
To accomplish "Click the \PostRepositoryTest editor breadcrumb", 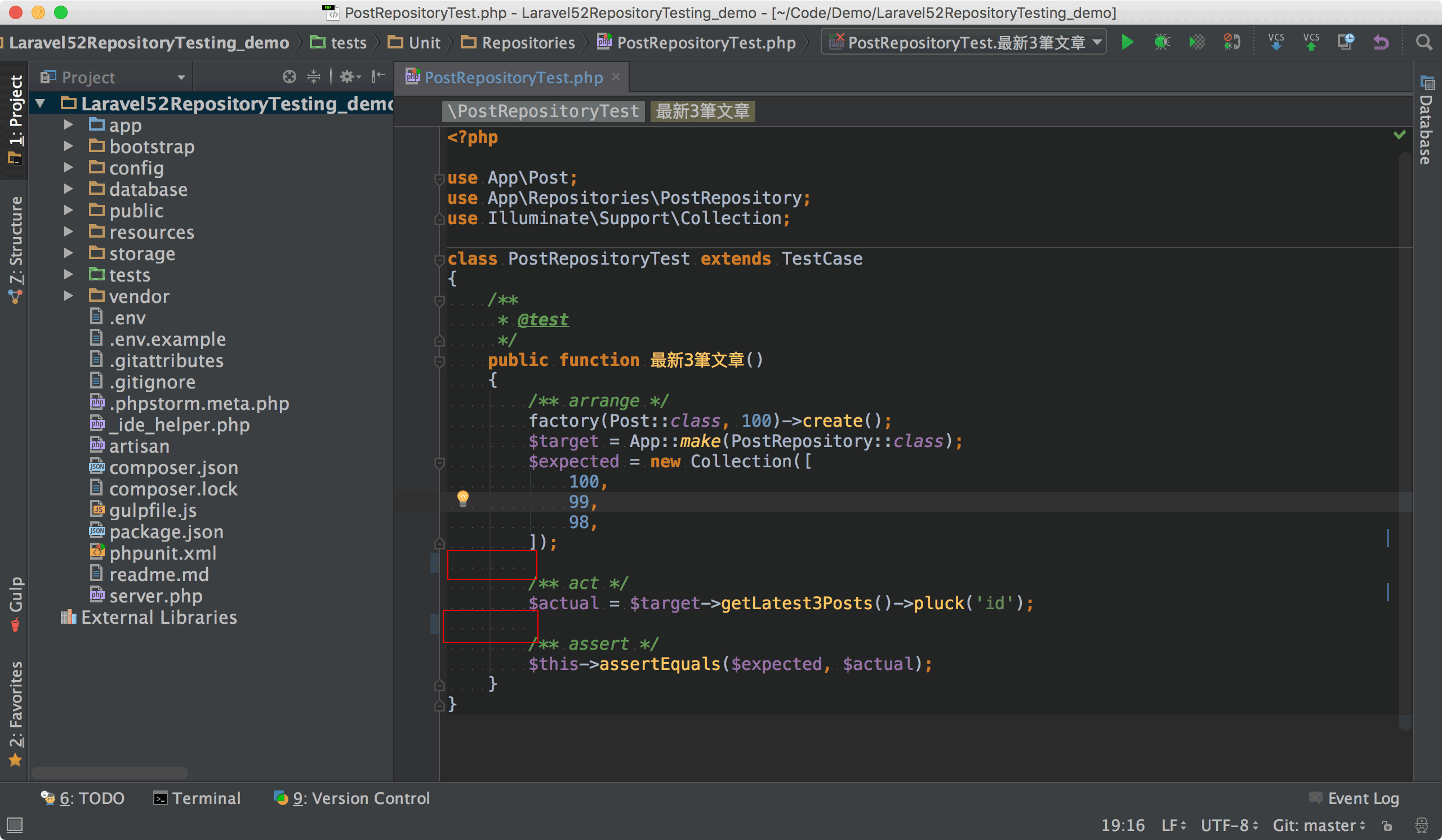I will pos(543,111).
